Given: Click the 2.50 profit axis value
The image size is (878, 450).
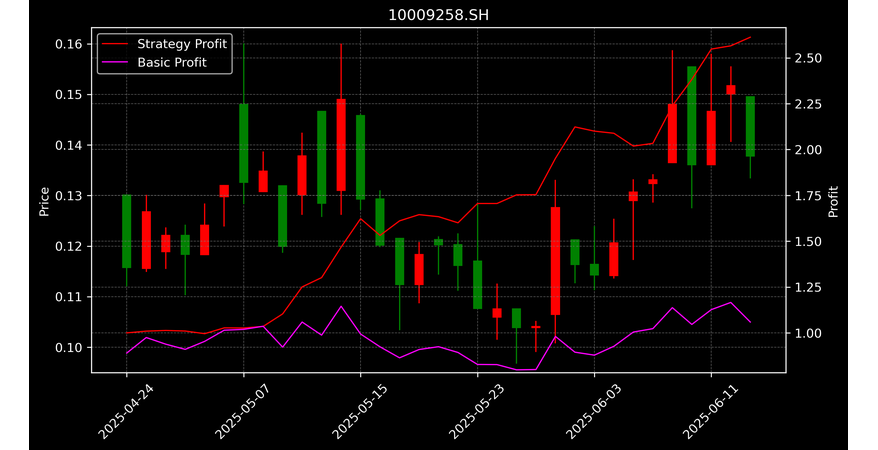Looking at the screenshot, I should tap(808, 58).
